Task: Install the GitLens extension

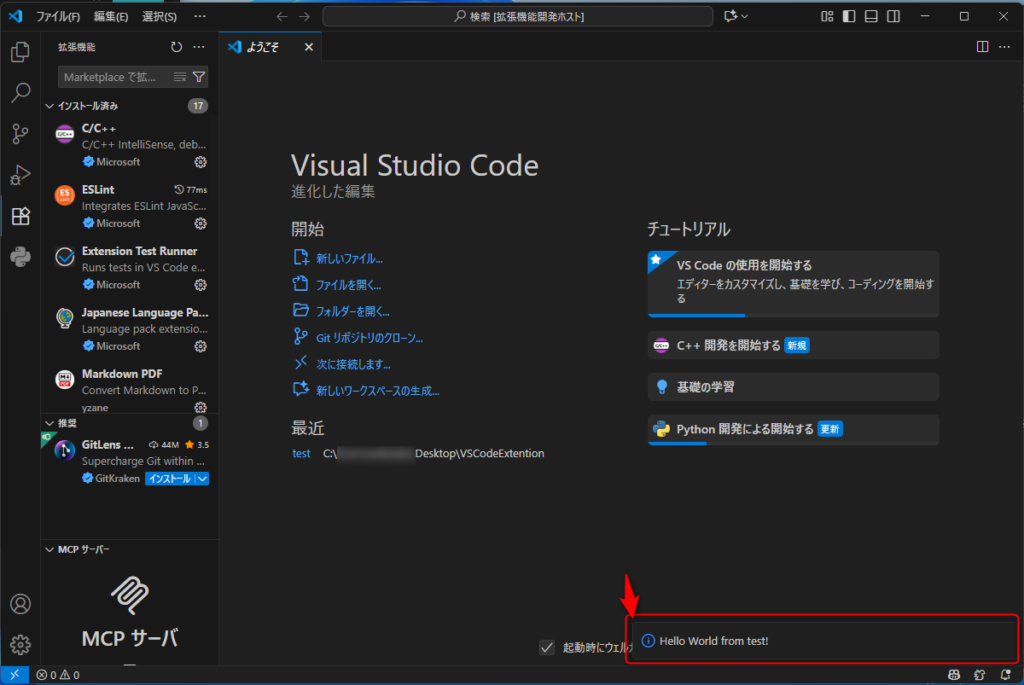Action: click(170, 479)
